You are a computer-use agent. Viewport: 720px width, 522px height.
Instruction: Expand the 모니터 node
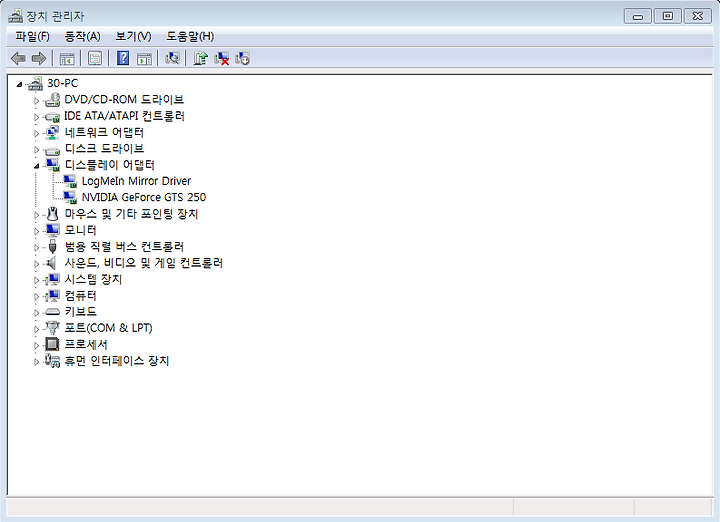(x=37, y=231)
